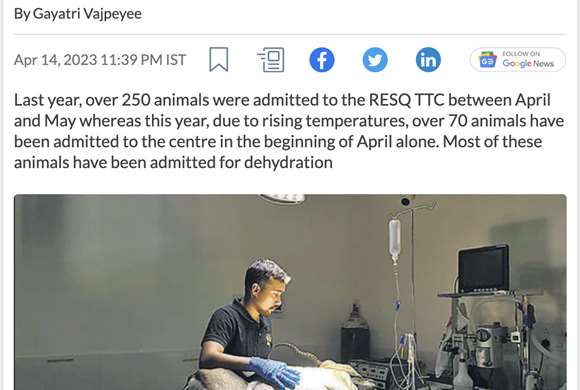Click the "IST" timezone label

point(176,60)
